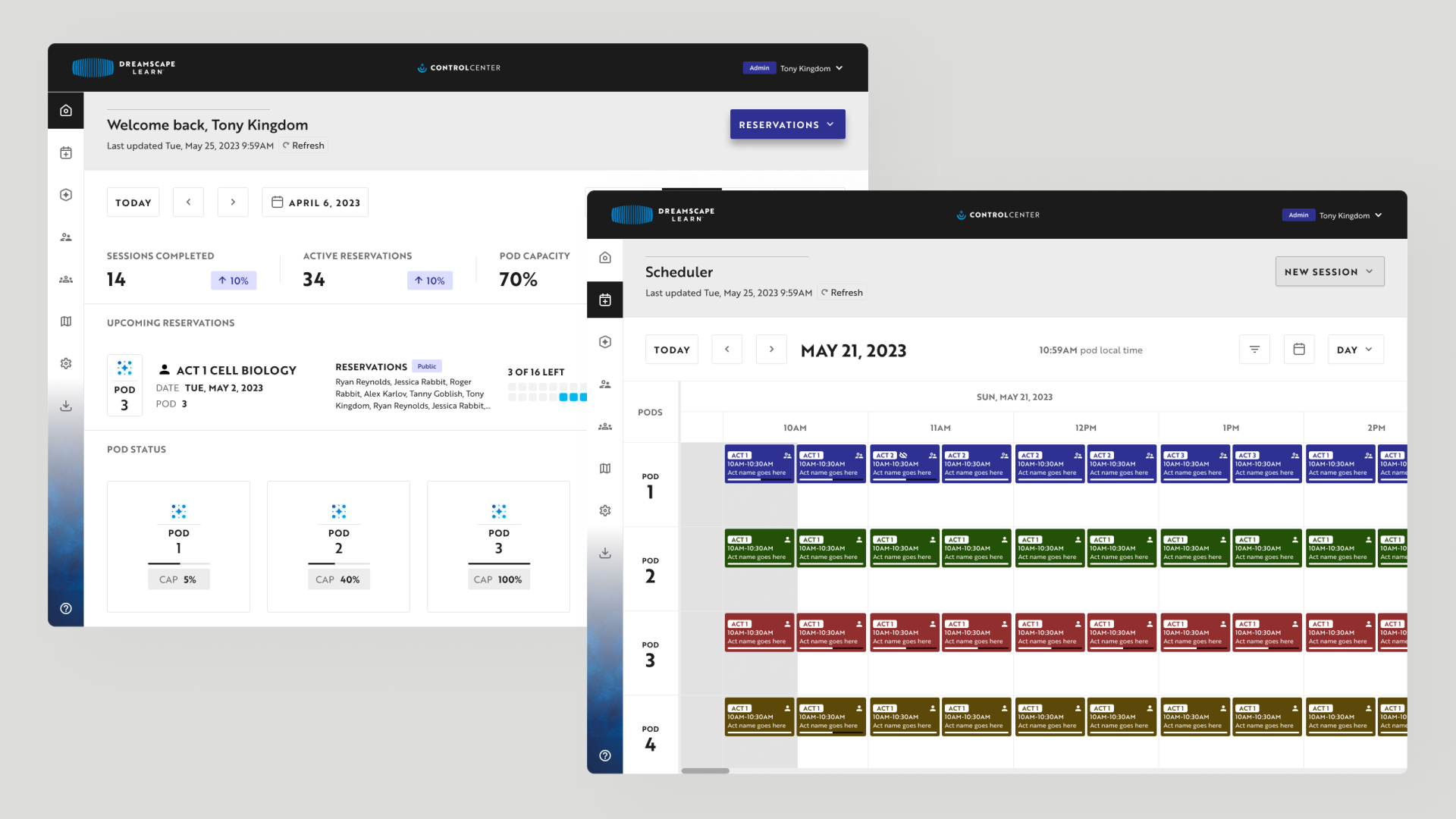Click the download icon in the dashboard sidebar
The image size is (1456, 819).
coord(66,406)
